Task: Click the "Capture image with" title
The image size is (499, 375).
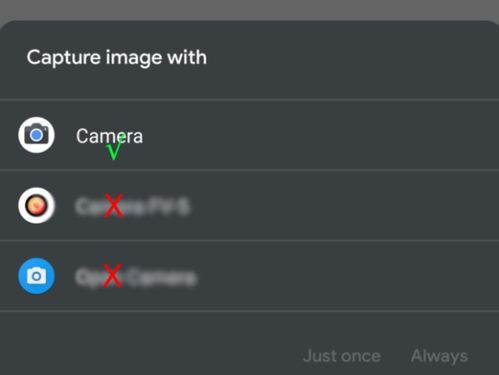Action: pyautogui.click(x=117, y=58)
